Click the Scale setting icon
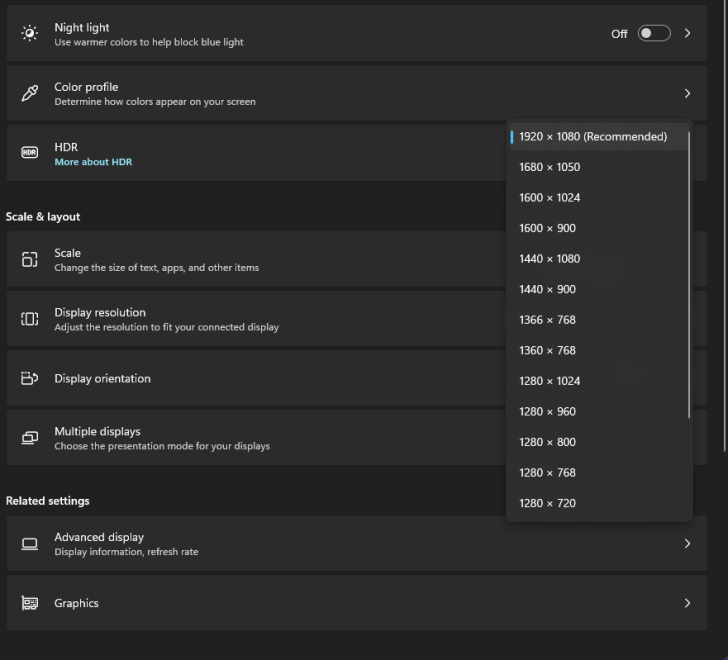This screenshot has width=728, height=660. [30, 259]
